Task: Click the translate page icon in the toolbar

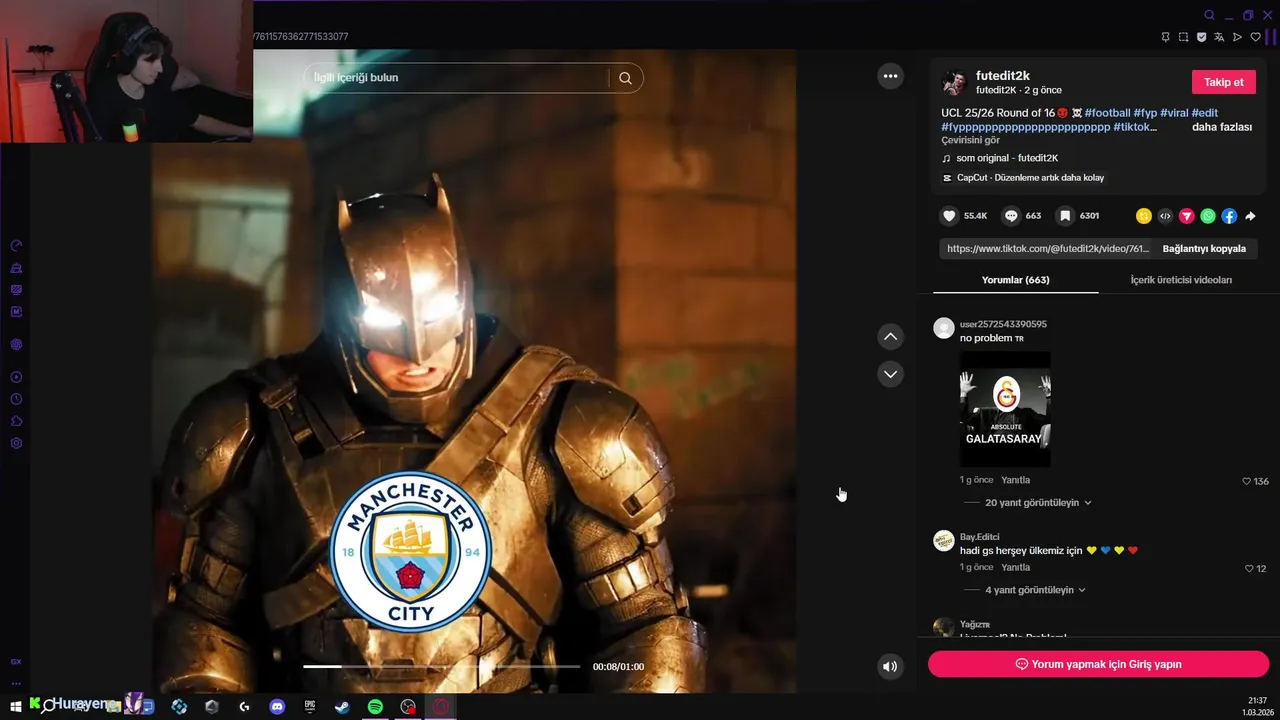Action: click(x=1219, y=37)
